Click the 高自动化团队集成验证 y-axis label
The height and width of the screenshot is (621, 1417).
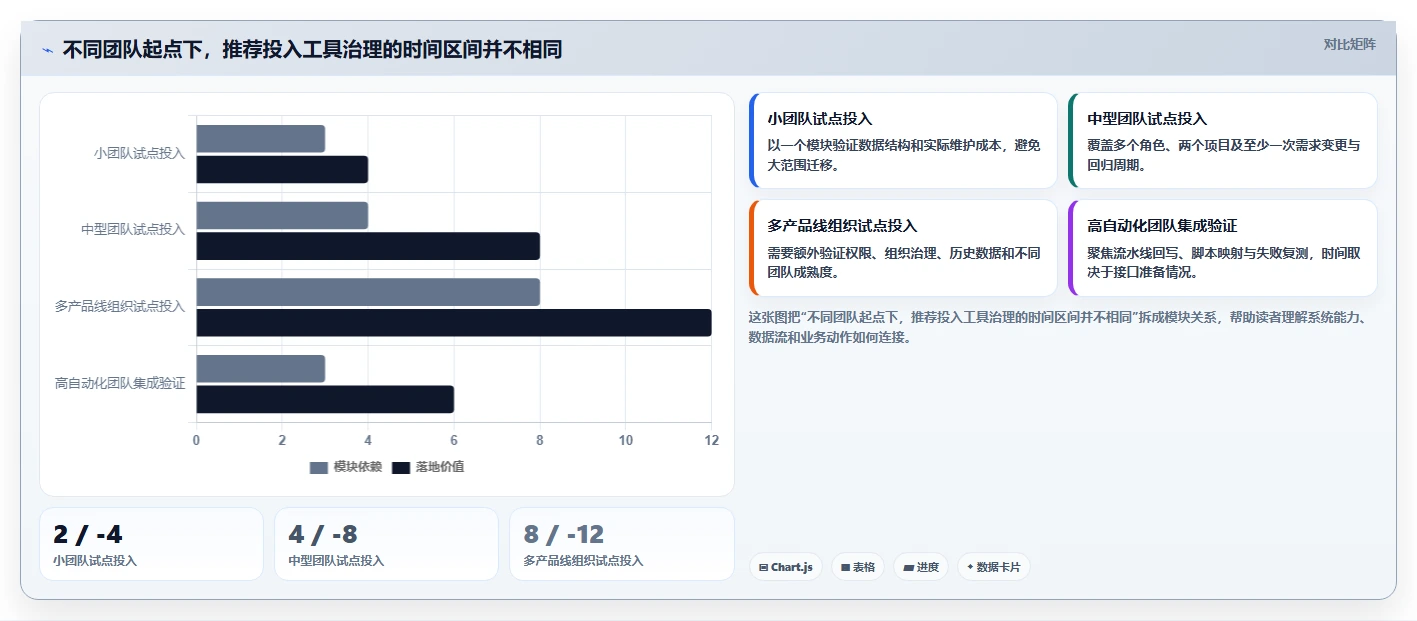pyautogui.click(x=120, y=383)
